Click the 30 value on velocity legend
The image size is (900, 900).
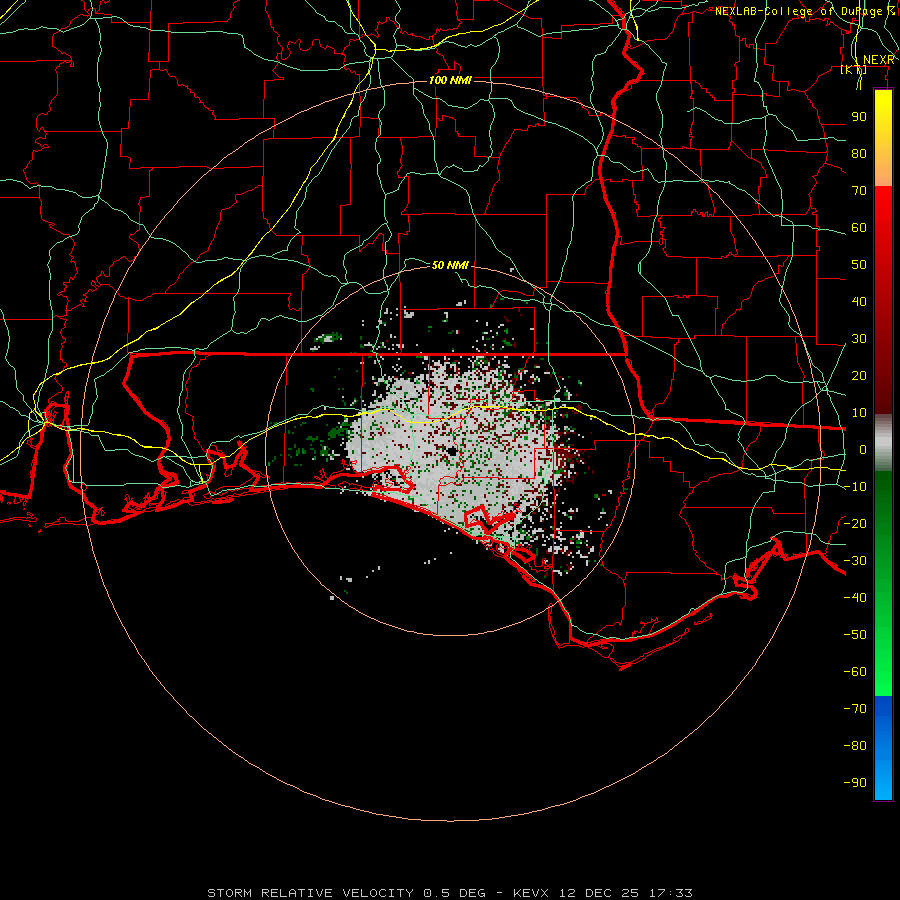coord(859,339)
